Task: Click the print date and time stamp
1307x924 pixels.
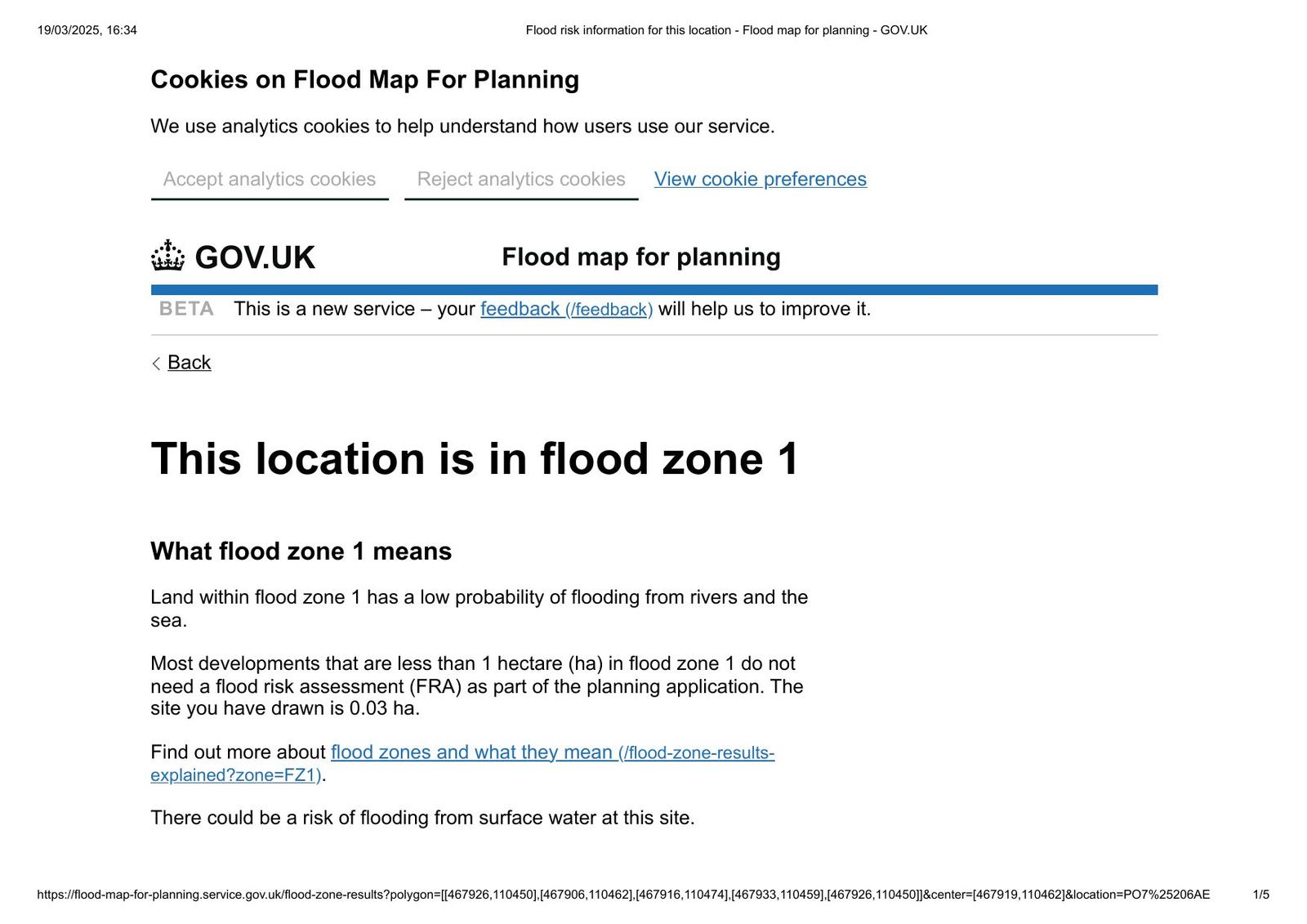Action: point(87,30)
